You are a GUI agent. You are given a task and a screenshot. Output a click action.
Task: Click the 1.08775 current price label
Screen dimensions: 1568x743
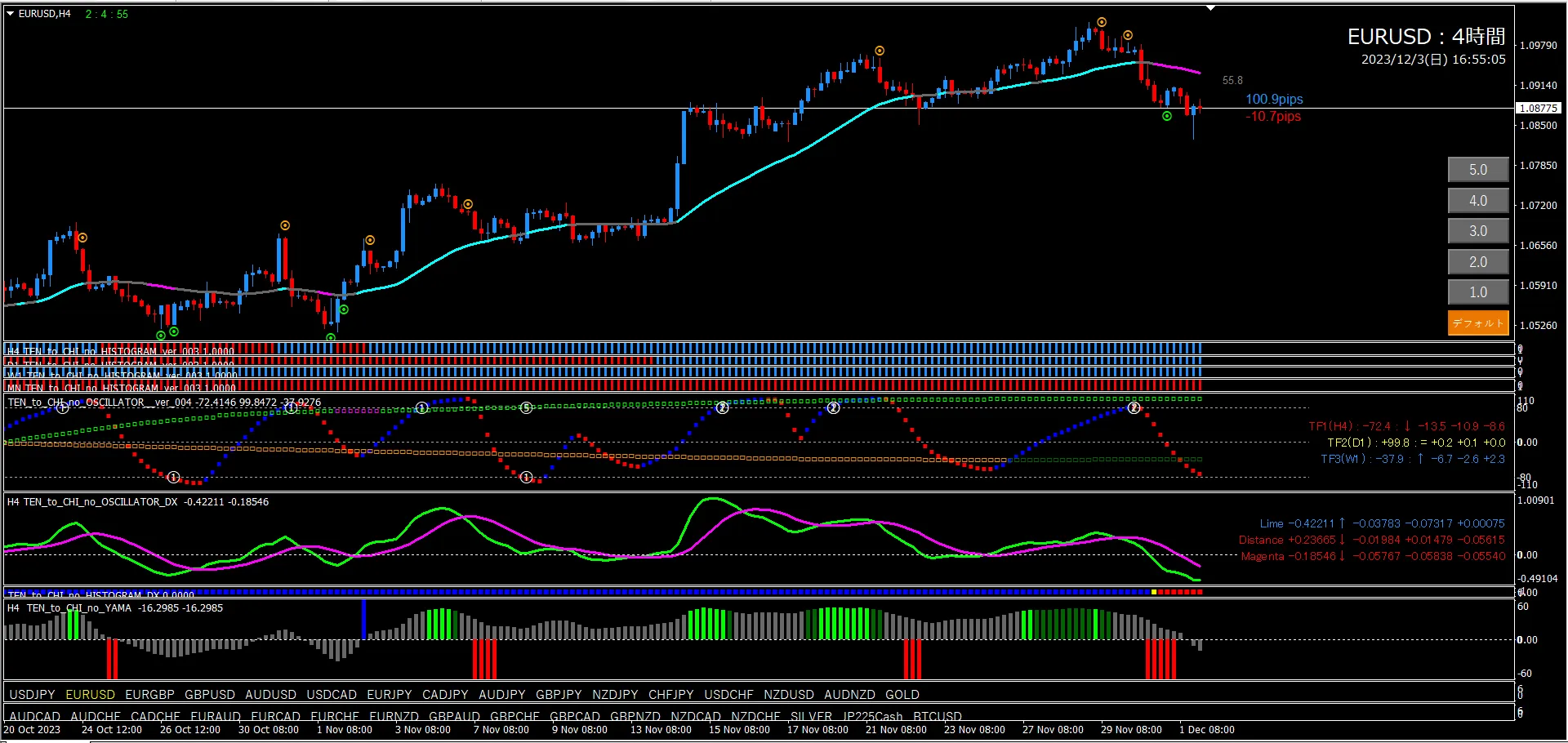[1539, 108]
